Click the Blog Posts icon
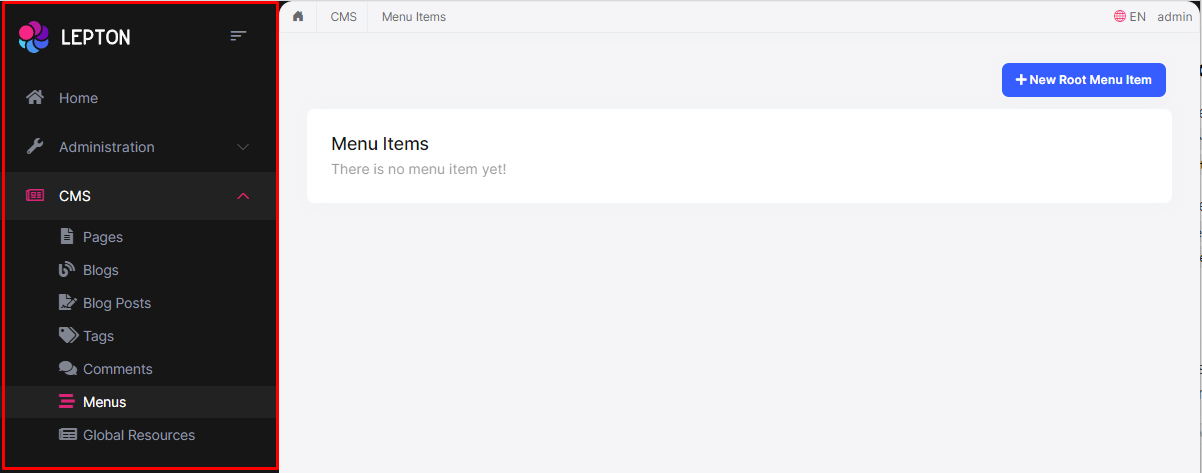Screen dimensions: 1202x473 (67, 303)
